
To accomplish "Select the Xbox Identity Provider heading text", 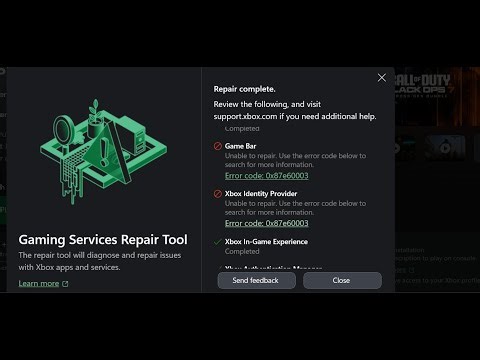I will point(261,194).
